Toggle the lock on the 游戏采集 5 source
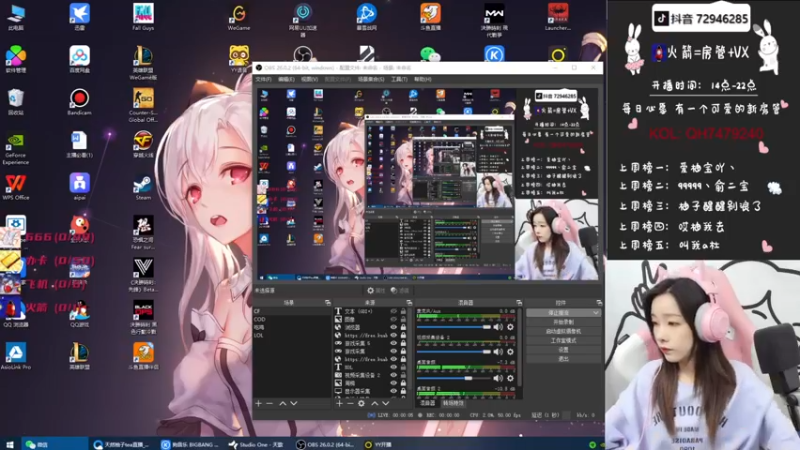This screenshot has width=800, height=450. (x=403, y=343)
